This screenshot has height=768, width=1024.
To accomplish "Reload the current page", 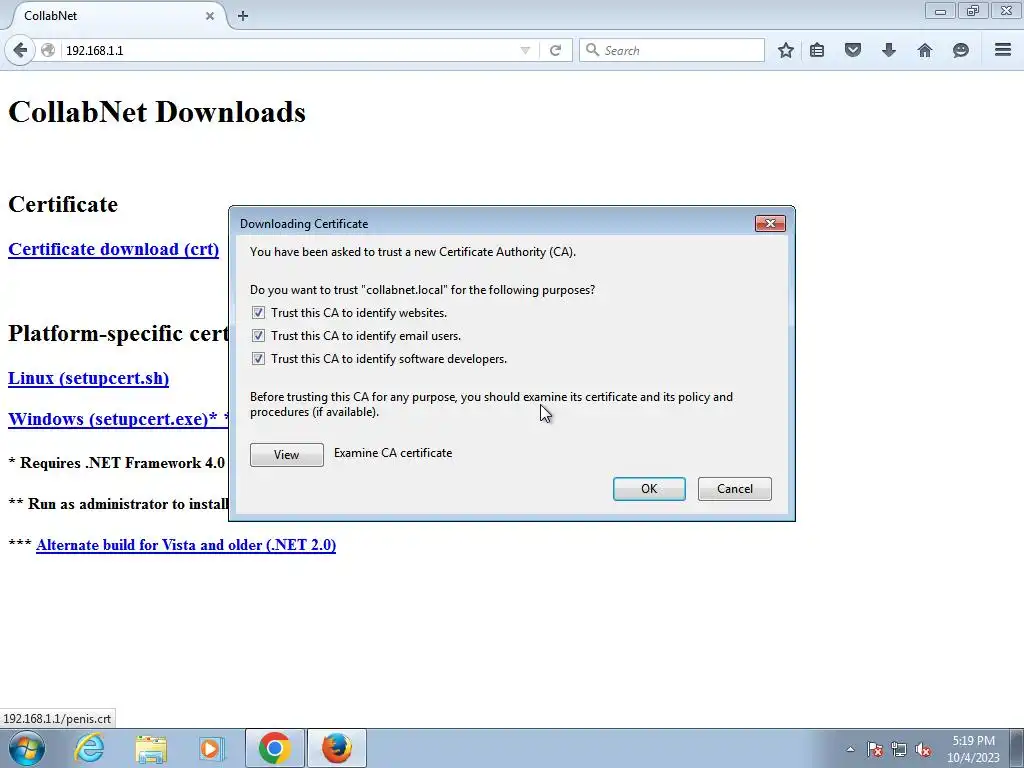I will tap(555, 50).
